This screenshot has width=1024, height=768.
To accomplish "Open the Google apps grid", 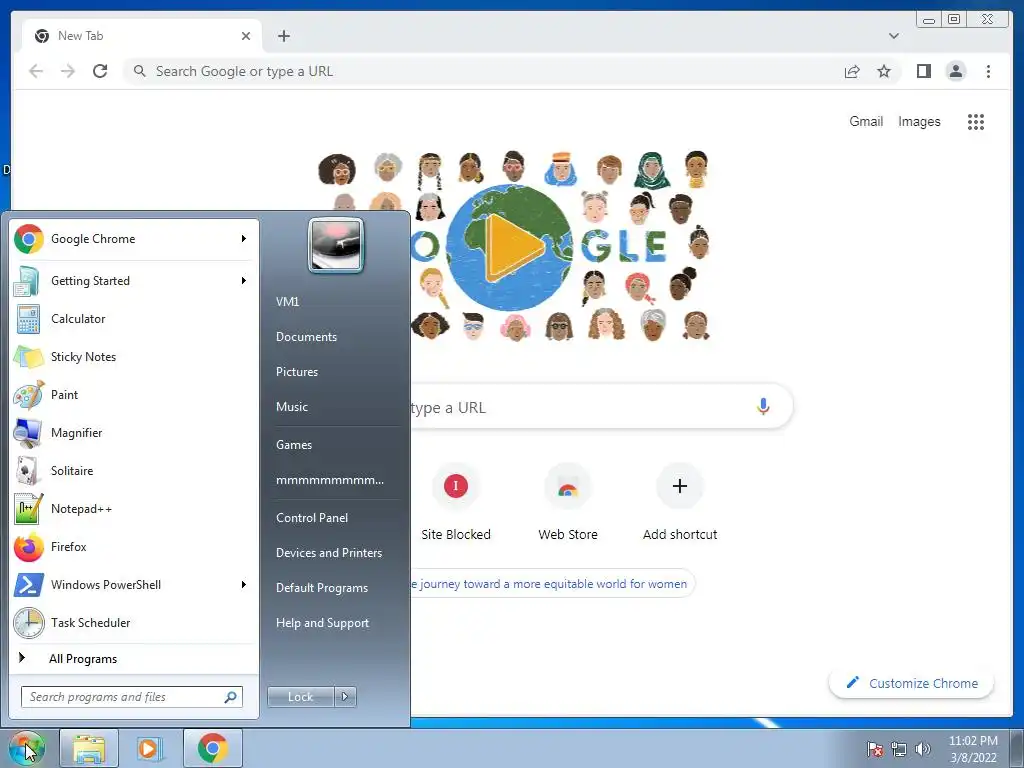I will click(x=976, y=121).
